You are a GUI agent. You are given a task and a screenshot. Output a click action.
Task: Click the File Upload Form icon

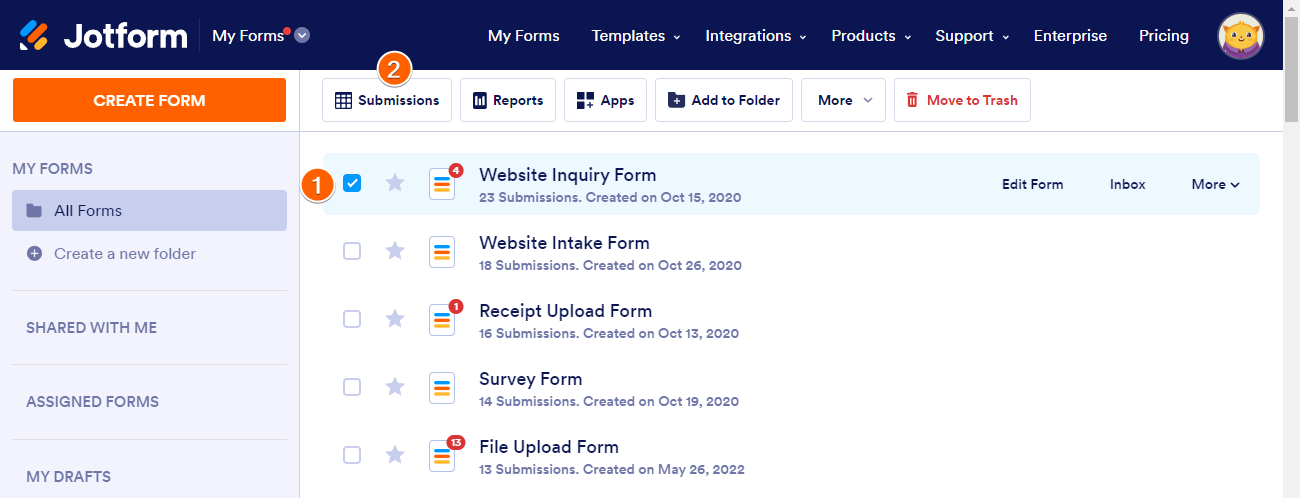pyautogui.click(x=442, y=456)
